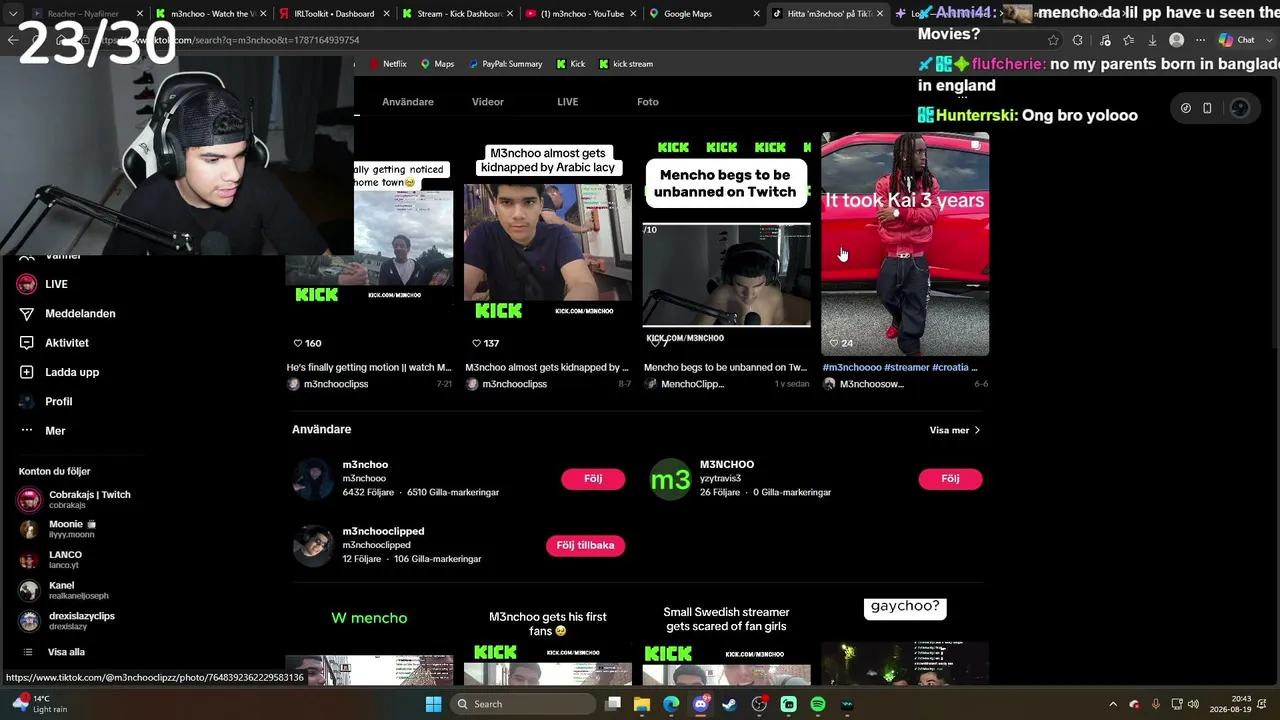Open the Maps bookmark
Viewport: 1280px width, 720px height.
pyautogui.click(x=437, y=64)
